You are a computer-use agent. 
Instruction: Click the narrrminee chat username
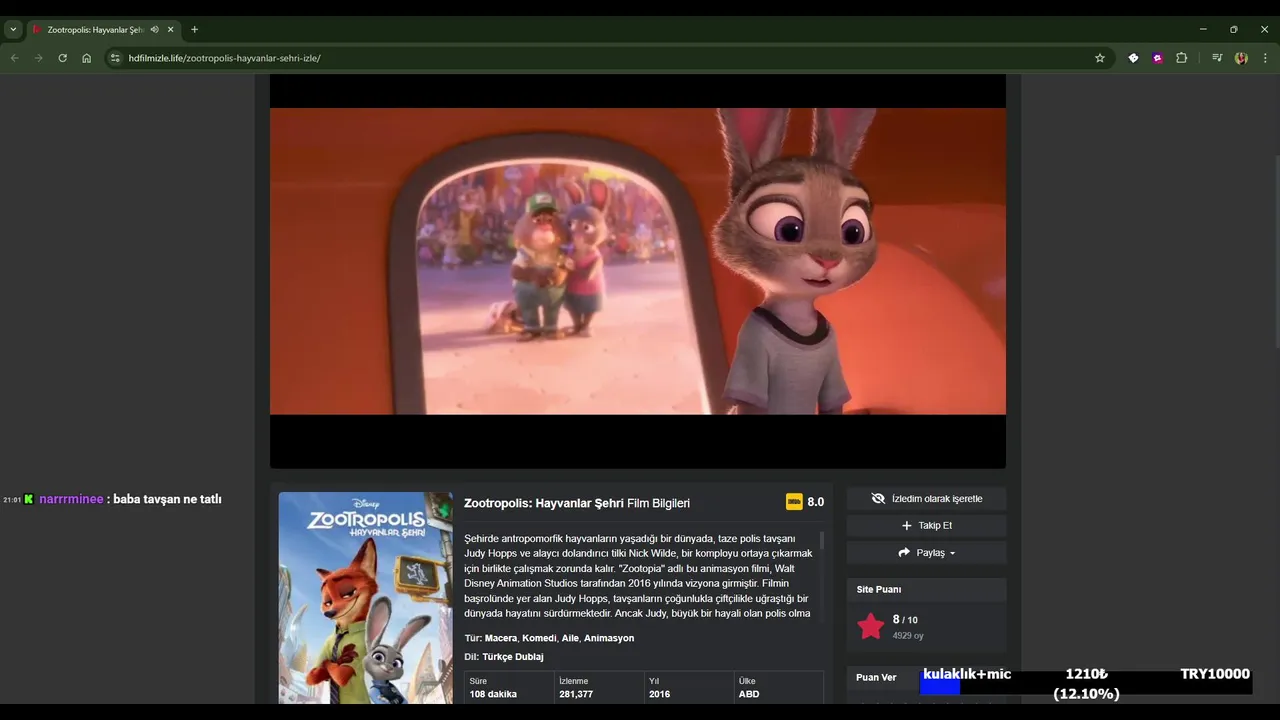pos(71,499)
